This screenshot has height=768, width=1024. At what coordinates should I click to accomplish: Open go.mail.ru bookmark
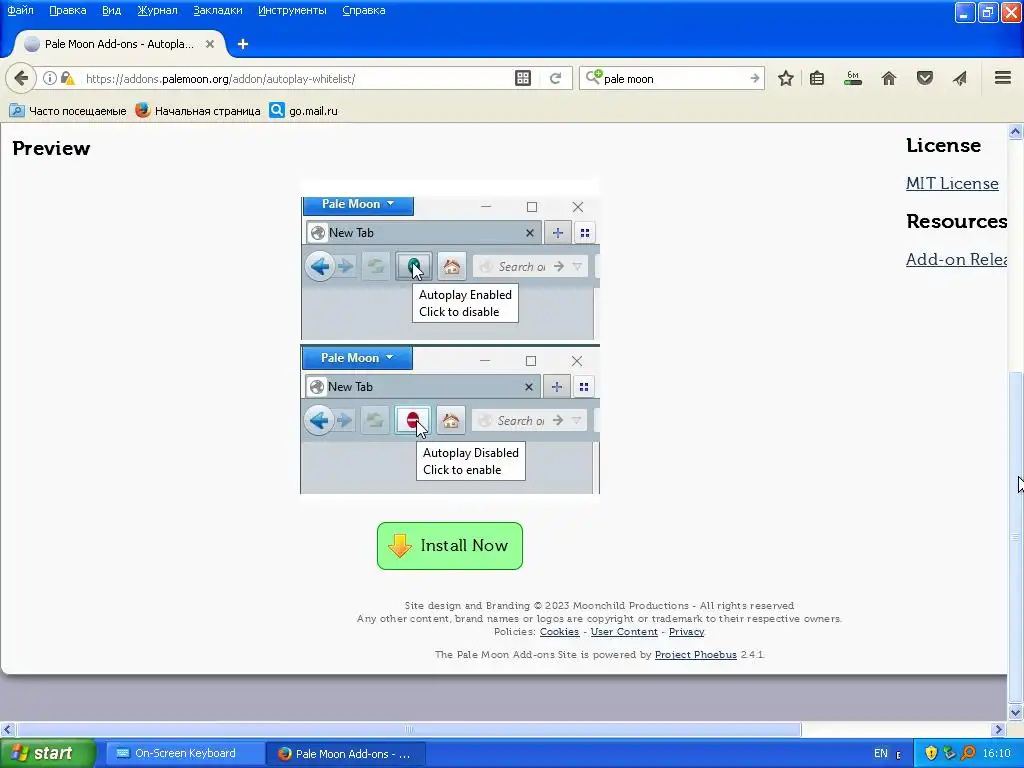[x=304, y=110]
